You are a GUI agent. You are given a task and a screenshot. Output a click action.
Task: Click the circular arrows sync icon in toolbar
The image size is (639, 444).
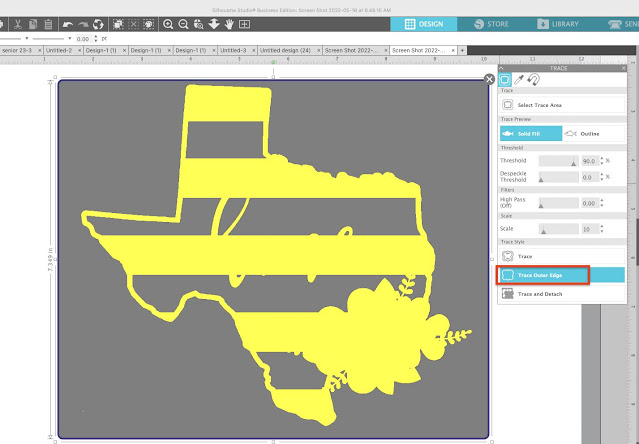[98, 24]
